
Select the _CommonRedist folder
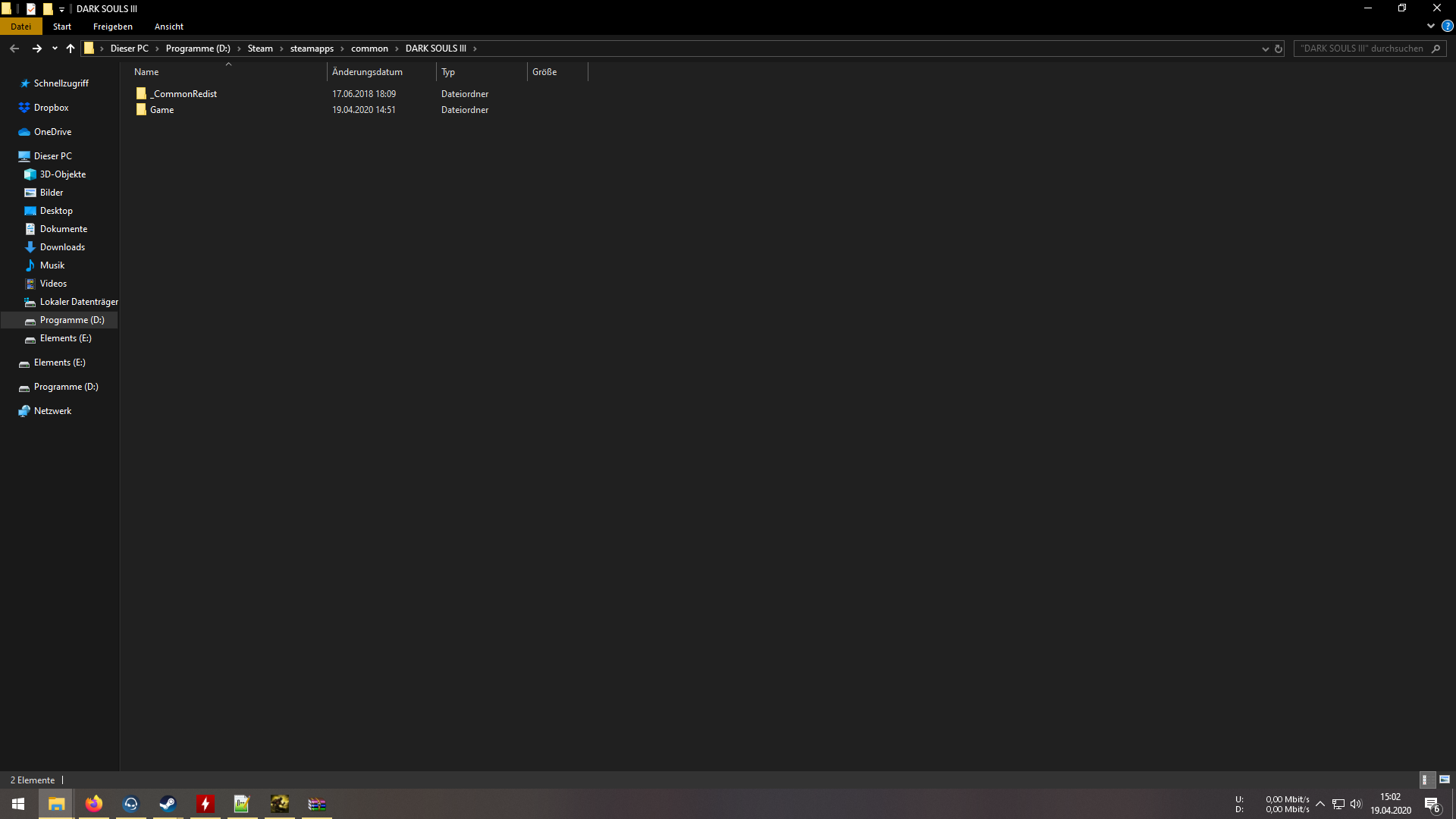click(x=184, y=94)
